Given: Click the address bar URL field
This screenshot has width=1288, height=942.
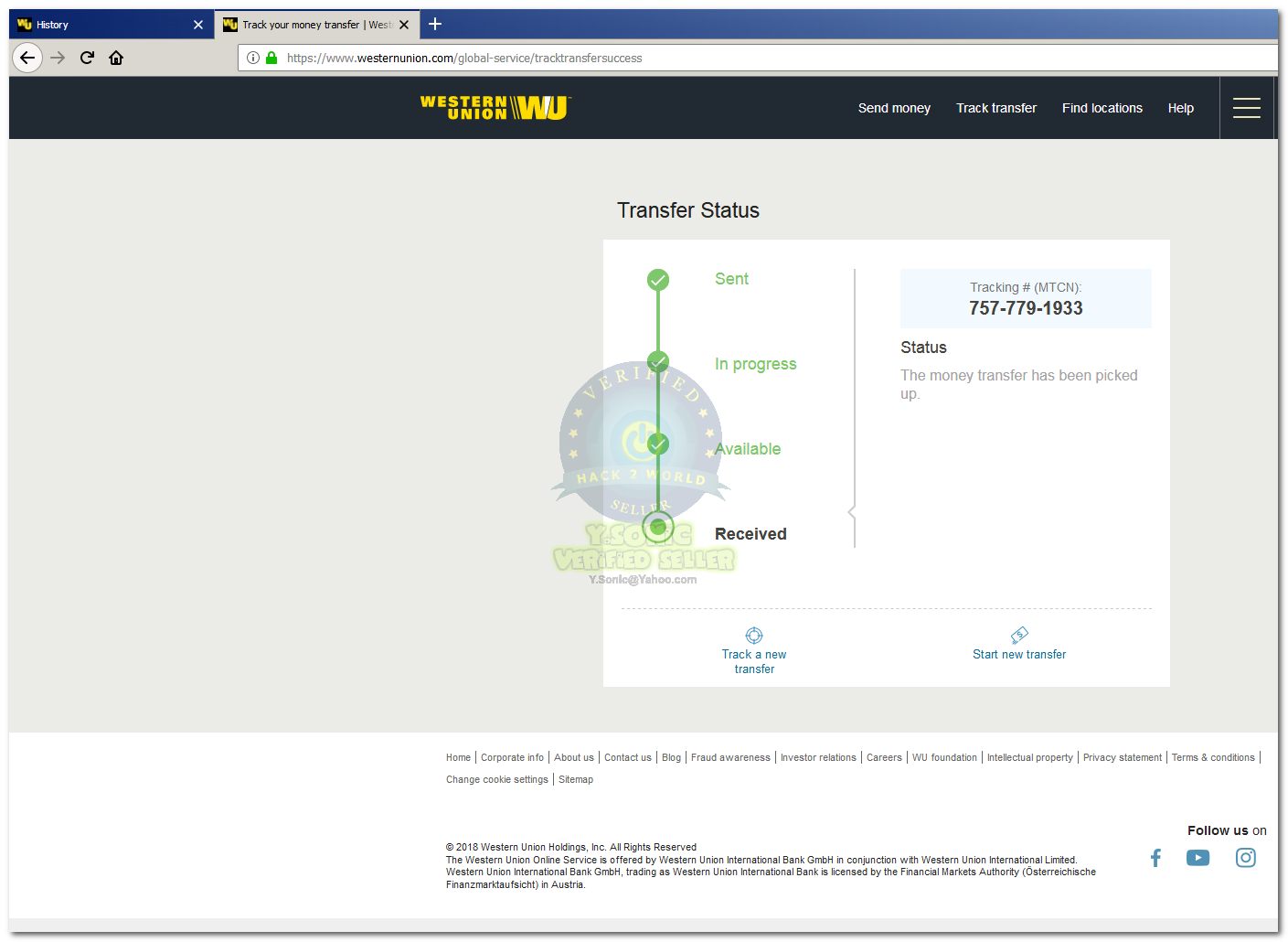Looking at the screenshot, I should (759, 58).
